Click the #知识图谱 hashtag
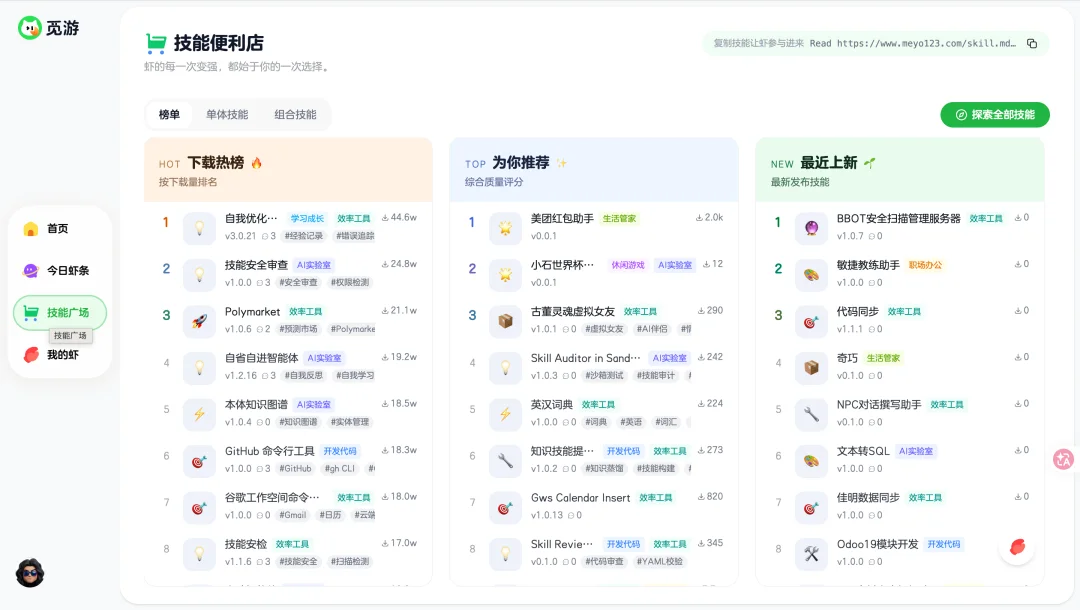The width and height of the screenshot is (1080, 610). pos(298,422)
